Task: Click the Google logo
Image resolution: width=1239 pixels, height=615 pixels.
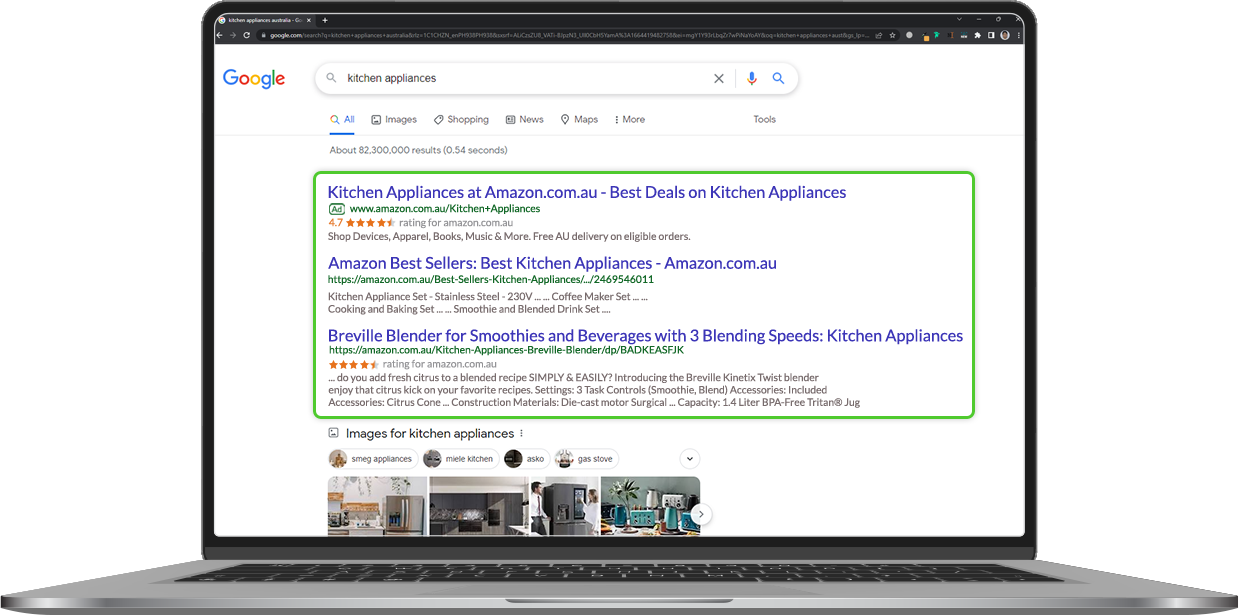Action: [254, 79]
